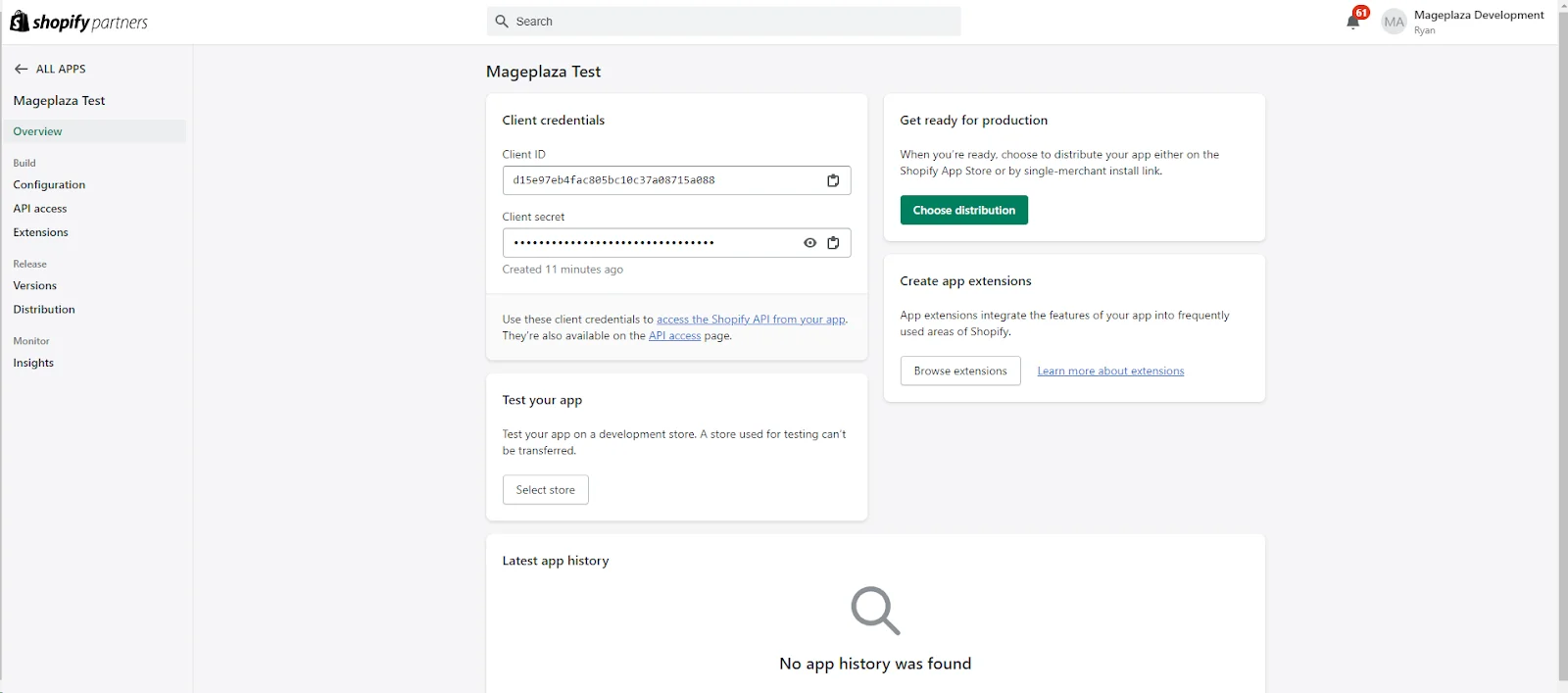This screenshot has width=1568, height=693.
Task: Go to Extensions in the sidebar
Action: (x=41, y=232)
